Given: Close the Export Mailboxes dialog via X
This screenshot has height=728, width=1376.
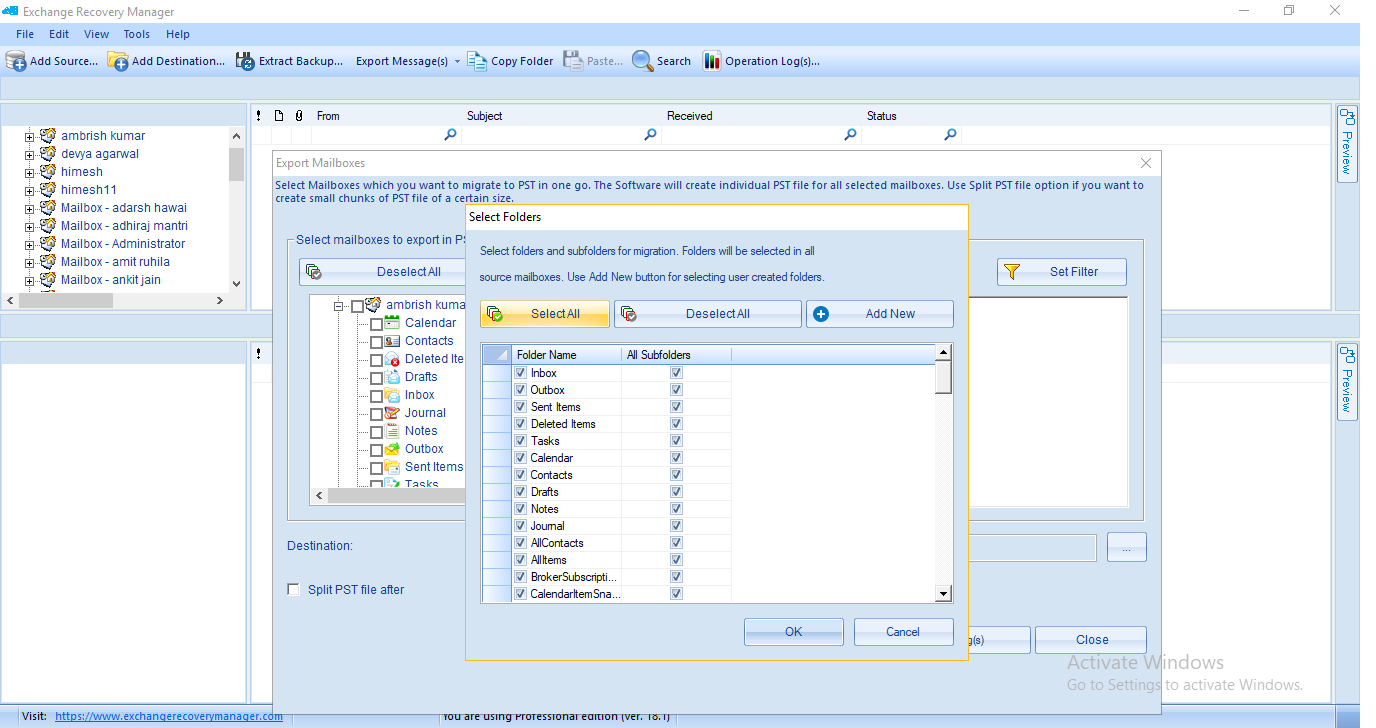Looking at the screenshot, I should (x=1146, y=163).
